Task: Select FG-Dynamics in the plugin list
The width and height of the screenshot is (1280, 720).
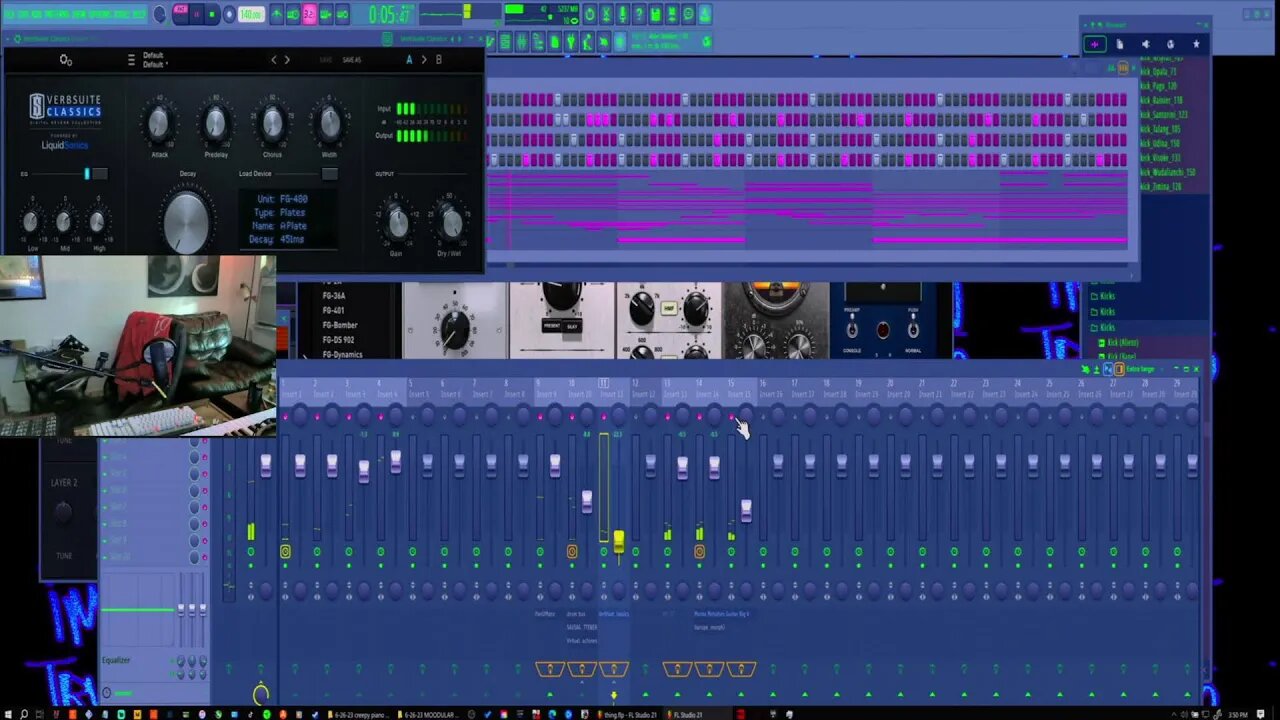Action: pyautogui.click(x=342, y=354)
